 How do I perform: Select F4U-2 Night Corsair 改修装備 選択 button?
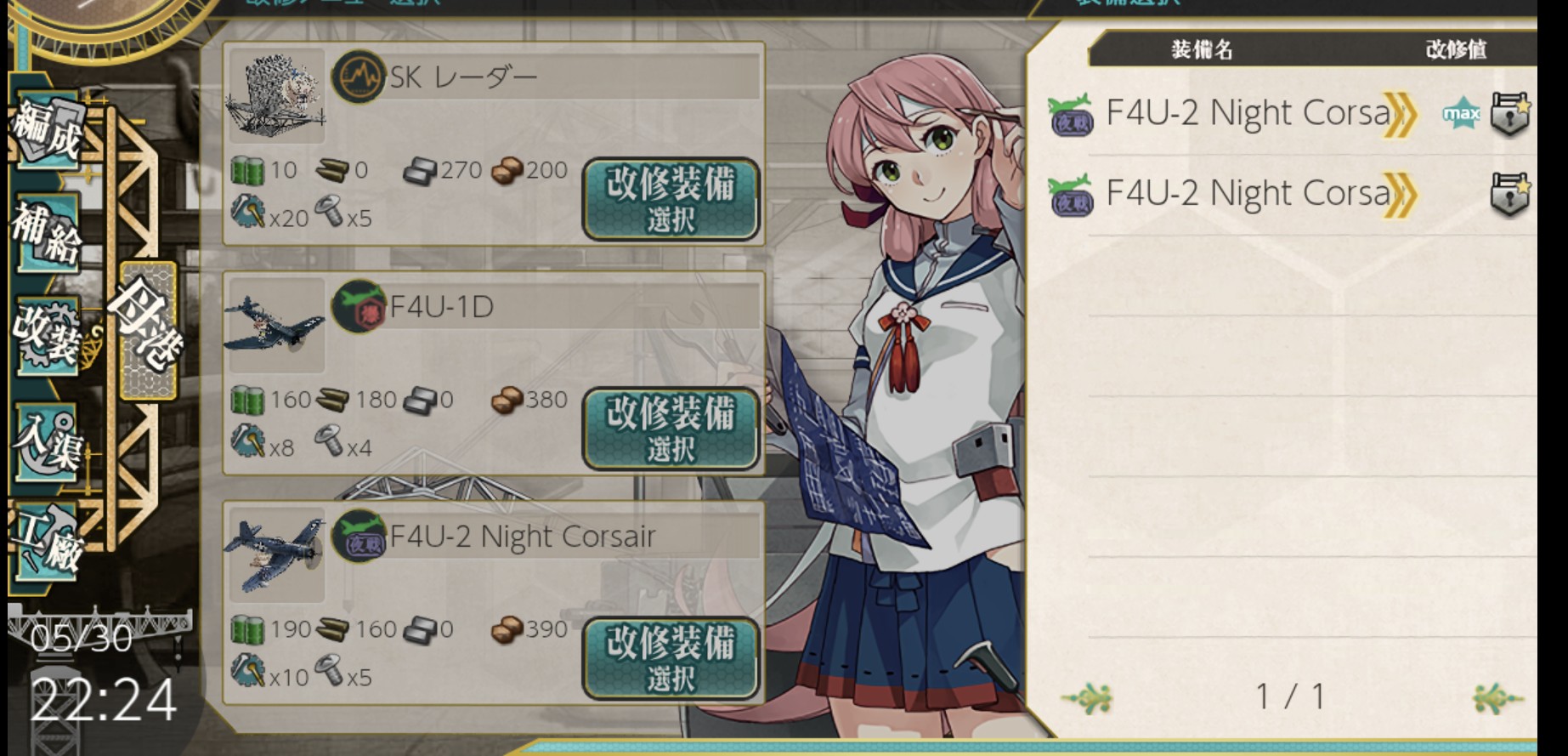(x=671, y=658)
